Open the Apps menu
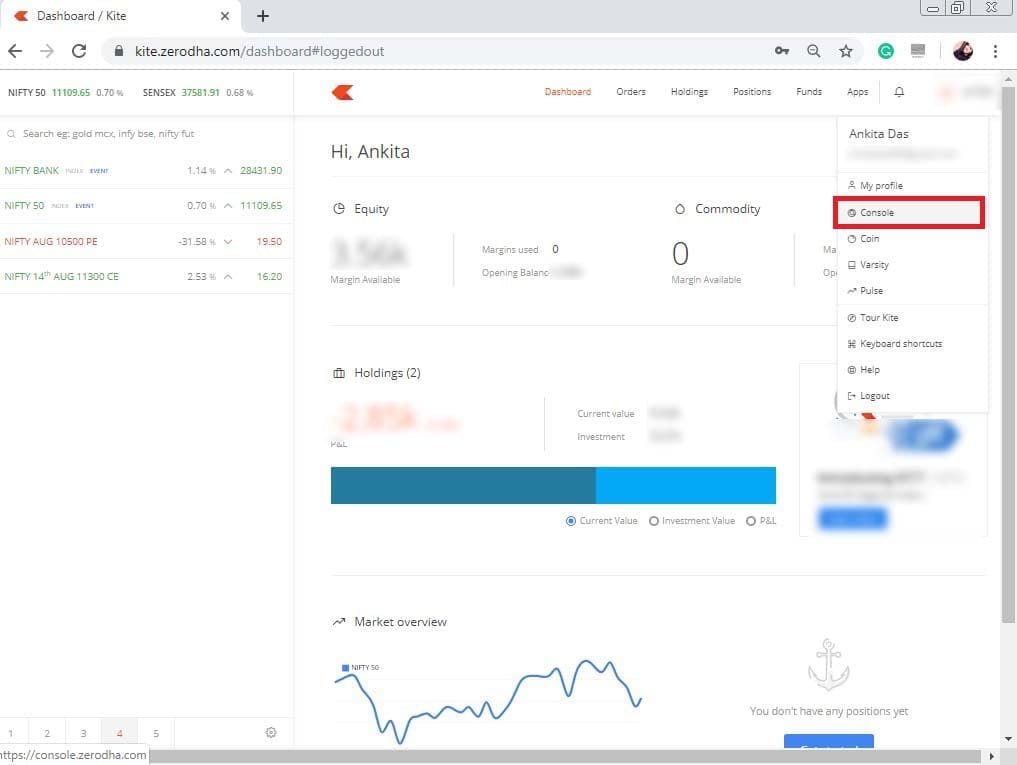The height and width of the screenshot is (765, 1017). (857, 92)
